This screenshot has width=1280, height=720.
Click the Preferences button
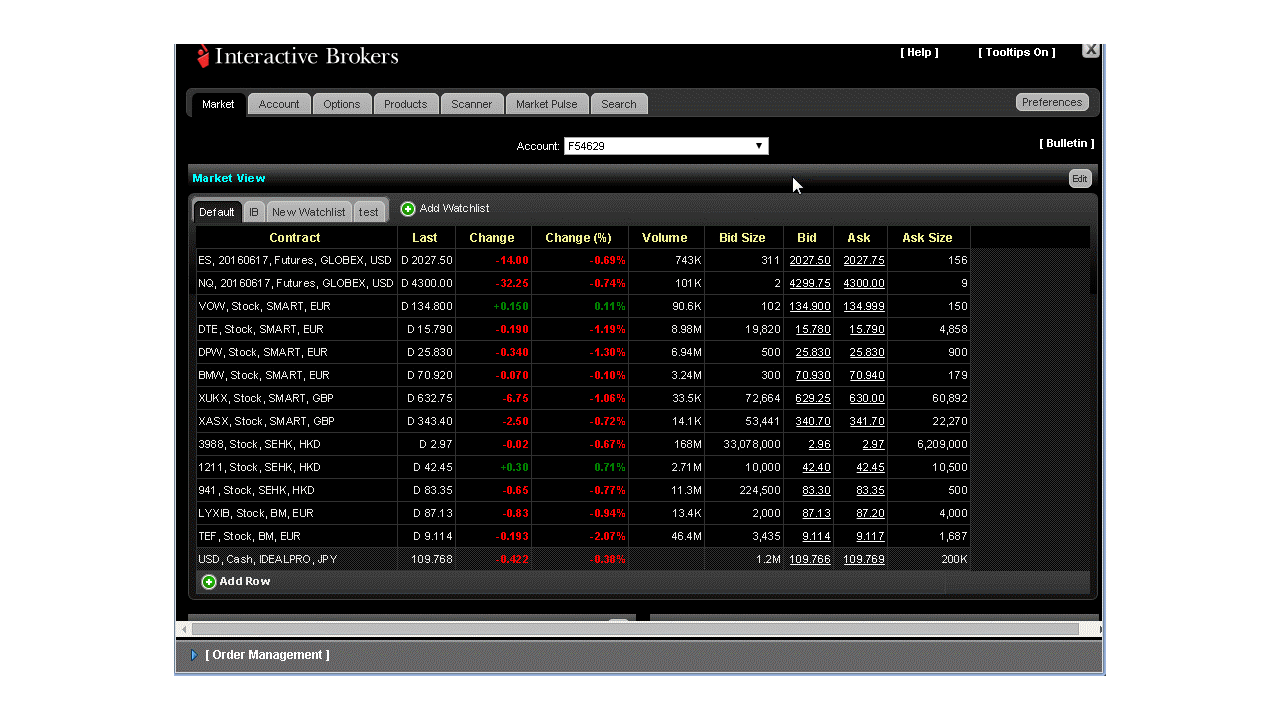(x=1052, y=102)
